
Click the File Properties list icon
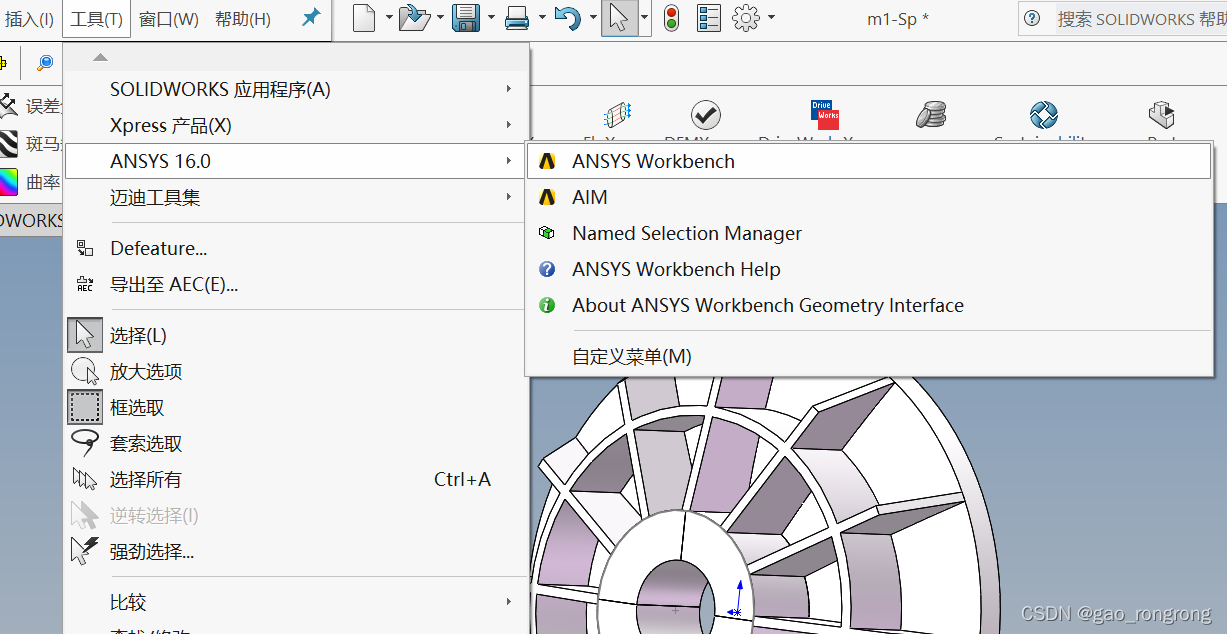click(x=709, y=18)
